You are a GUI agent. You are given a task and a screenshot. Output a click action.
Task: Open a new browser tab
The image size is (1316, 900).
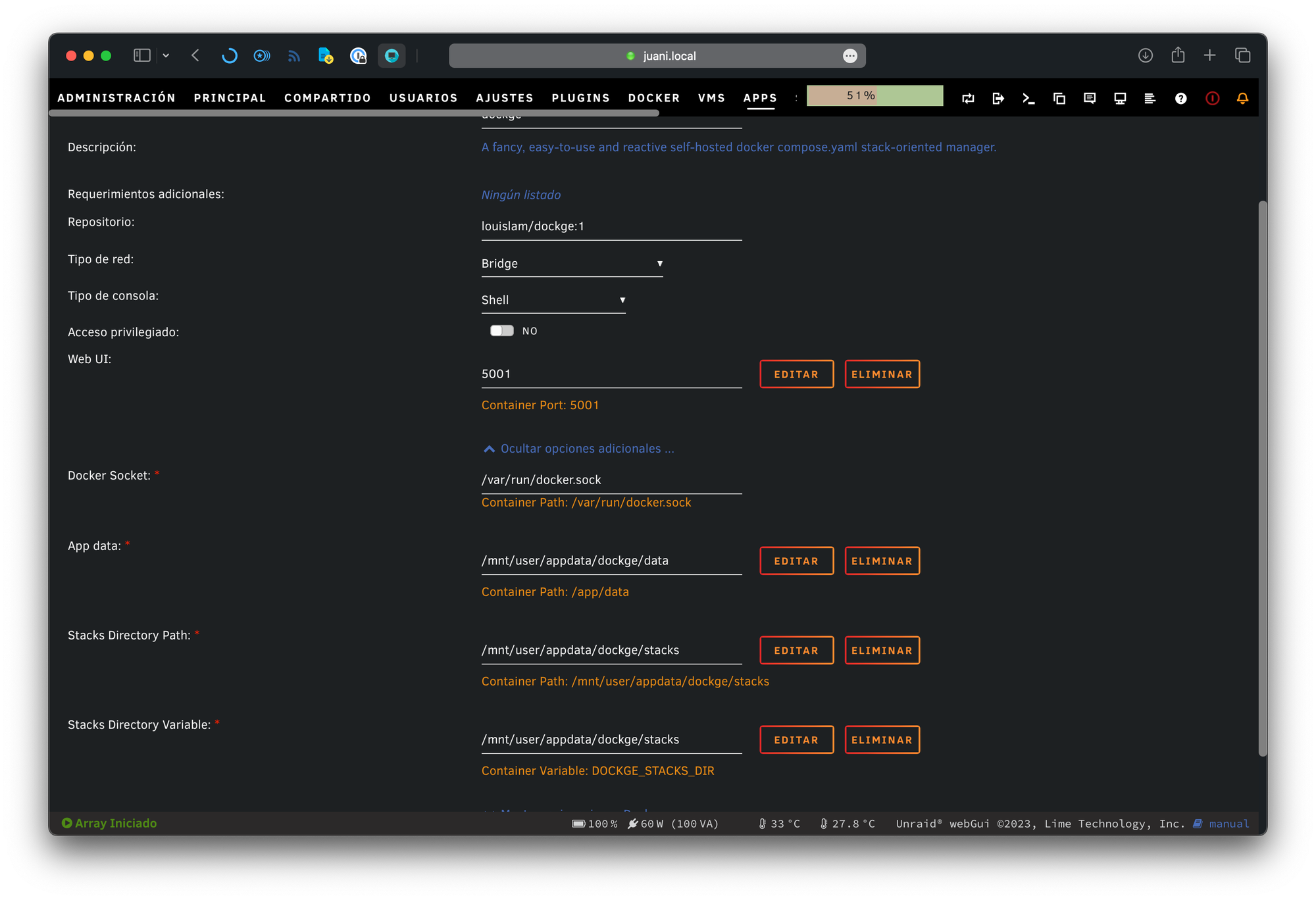pyautogui.click(x=1209, y=56)
